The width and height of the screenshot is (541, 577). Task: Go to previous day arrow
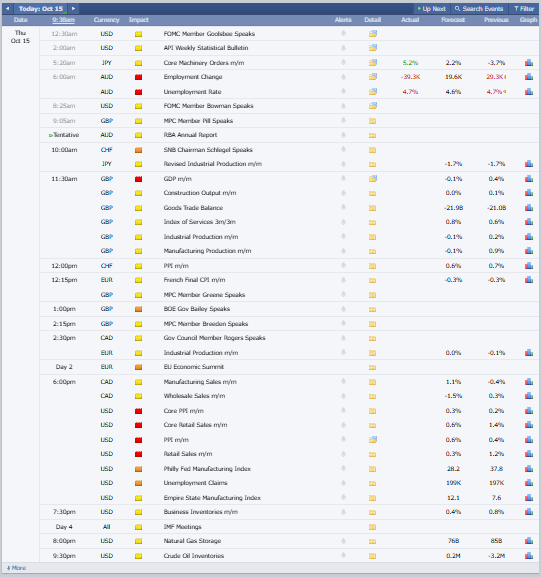pyautogui.click(x=7, y=8)
